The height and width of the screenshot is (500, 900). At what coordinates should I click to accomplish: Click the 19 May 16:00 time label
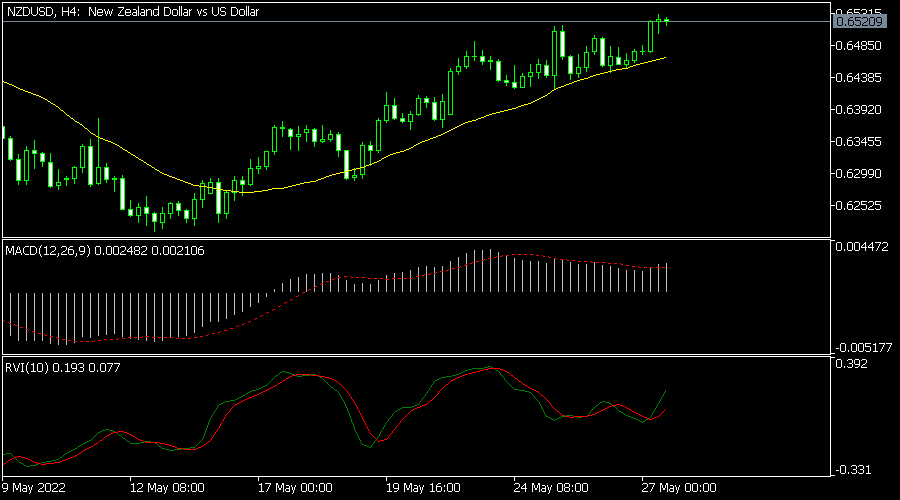423,488
